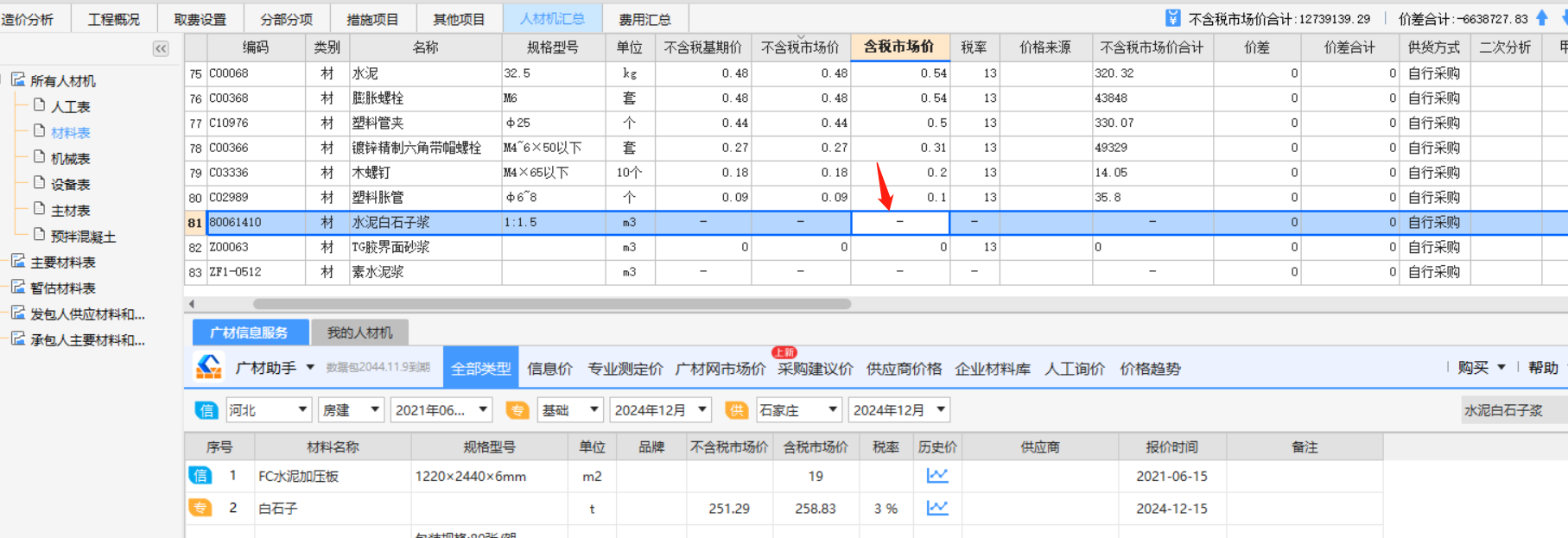Click the blue 信 icon before 河北 filter

click(x=206, y=410)
